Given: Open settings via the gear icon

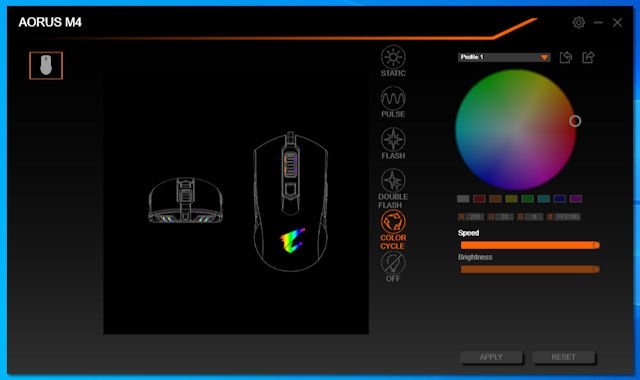Looking at the screenshot, I should [578, 22].
